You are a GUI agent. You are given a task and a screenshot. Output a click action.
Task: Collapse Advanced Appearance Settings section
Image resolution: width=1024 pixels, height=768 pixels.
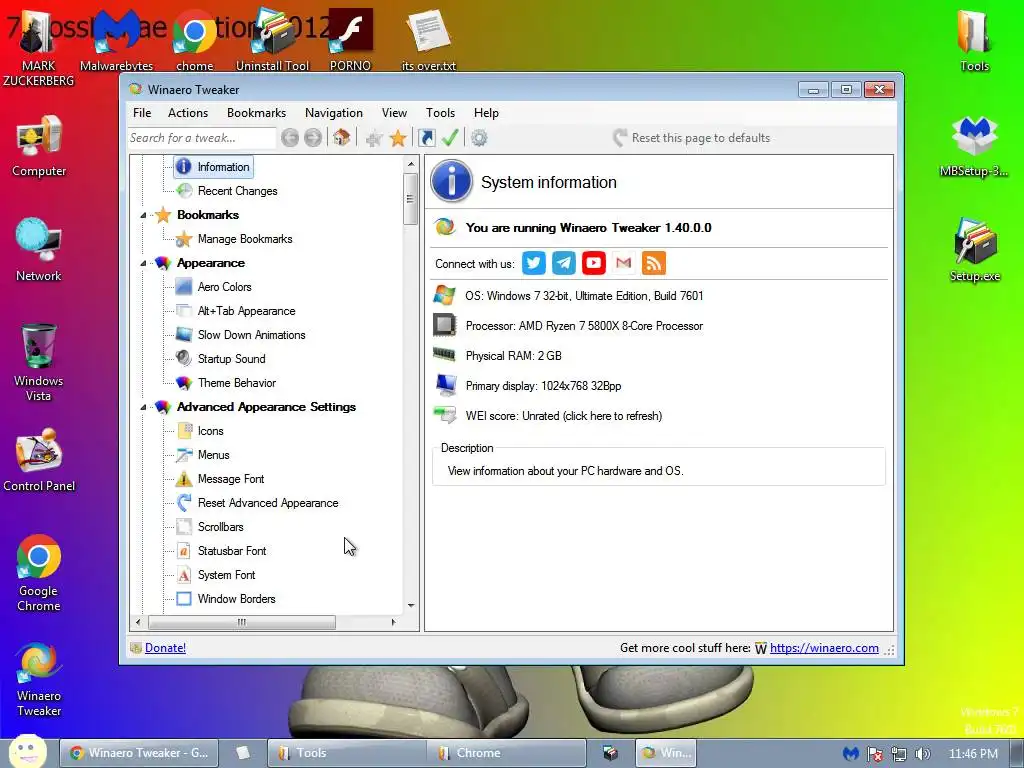144,407
